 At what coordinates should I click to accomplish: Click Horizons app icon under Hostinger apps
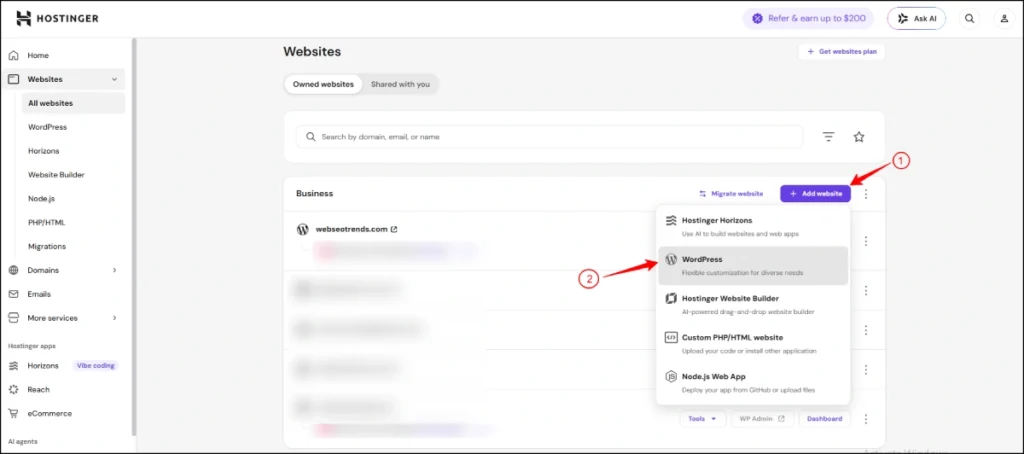[14, 366]
